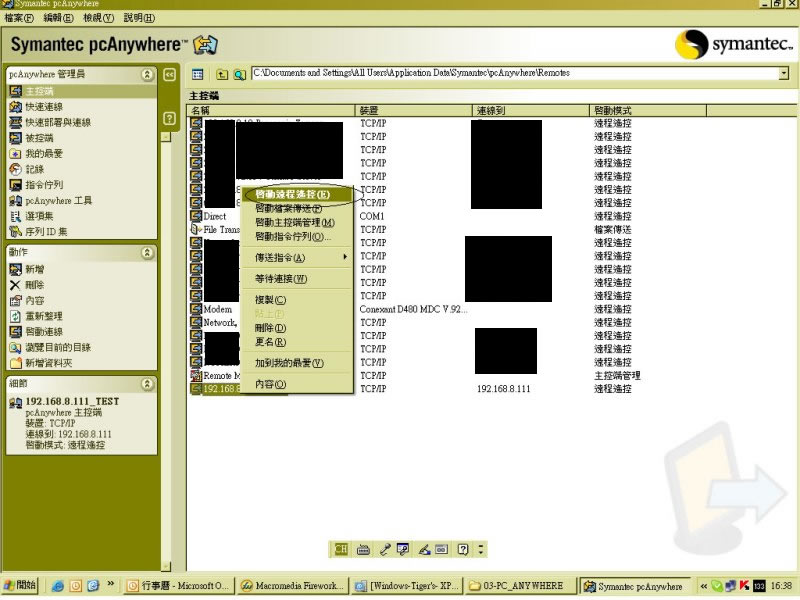Choose 啟動指令佇列(O) in context menu

point(296,236)
